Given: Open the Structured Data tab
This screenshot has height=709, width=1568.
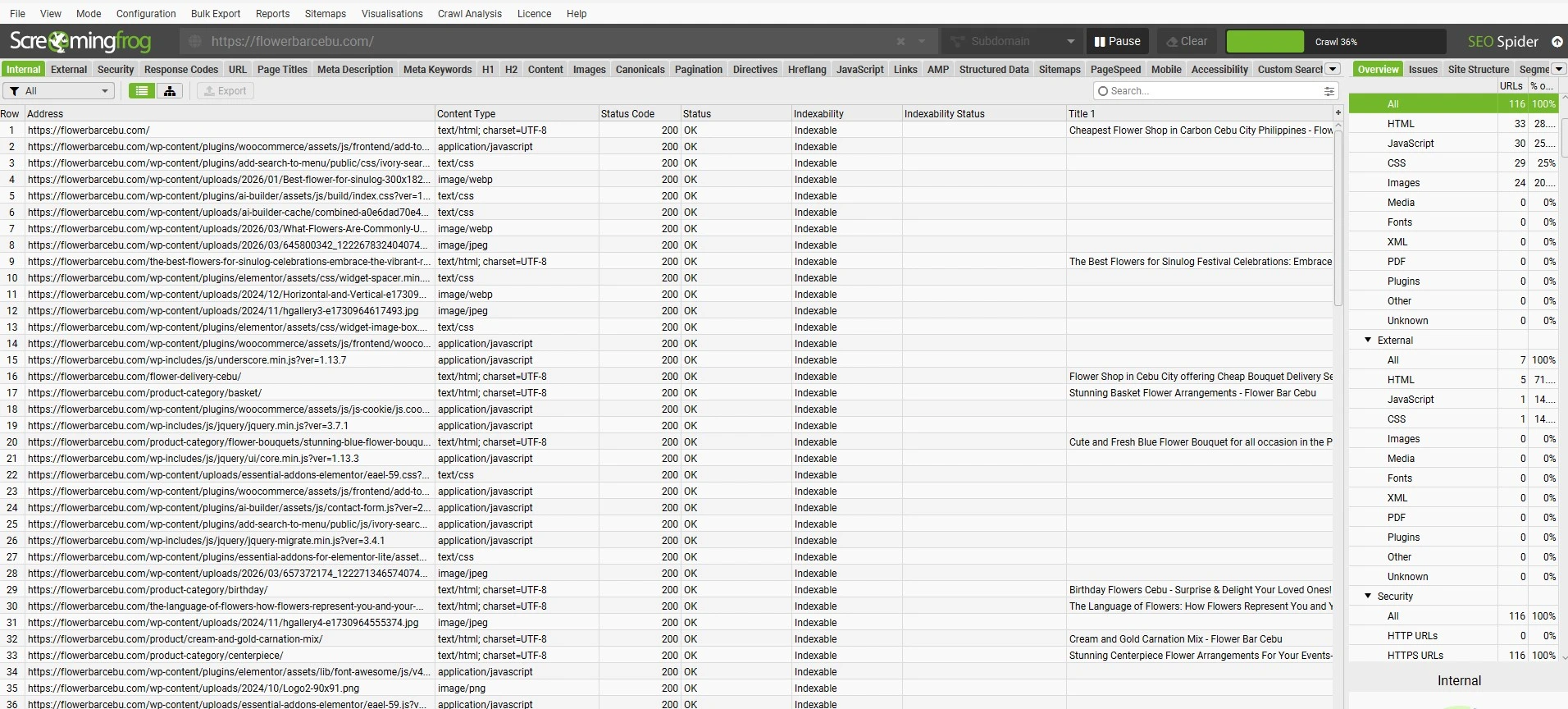Looking at the screenshot, I should (x=994, y=69).
